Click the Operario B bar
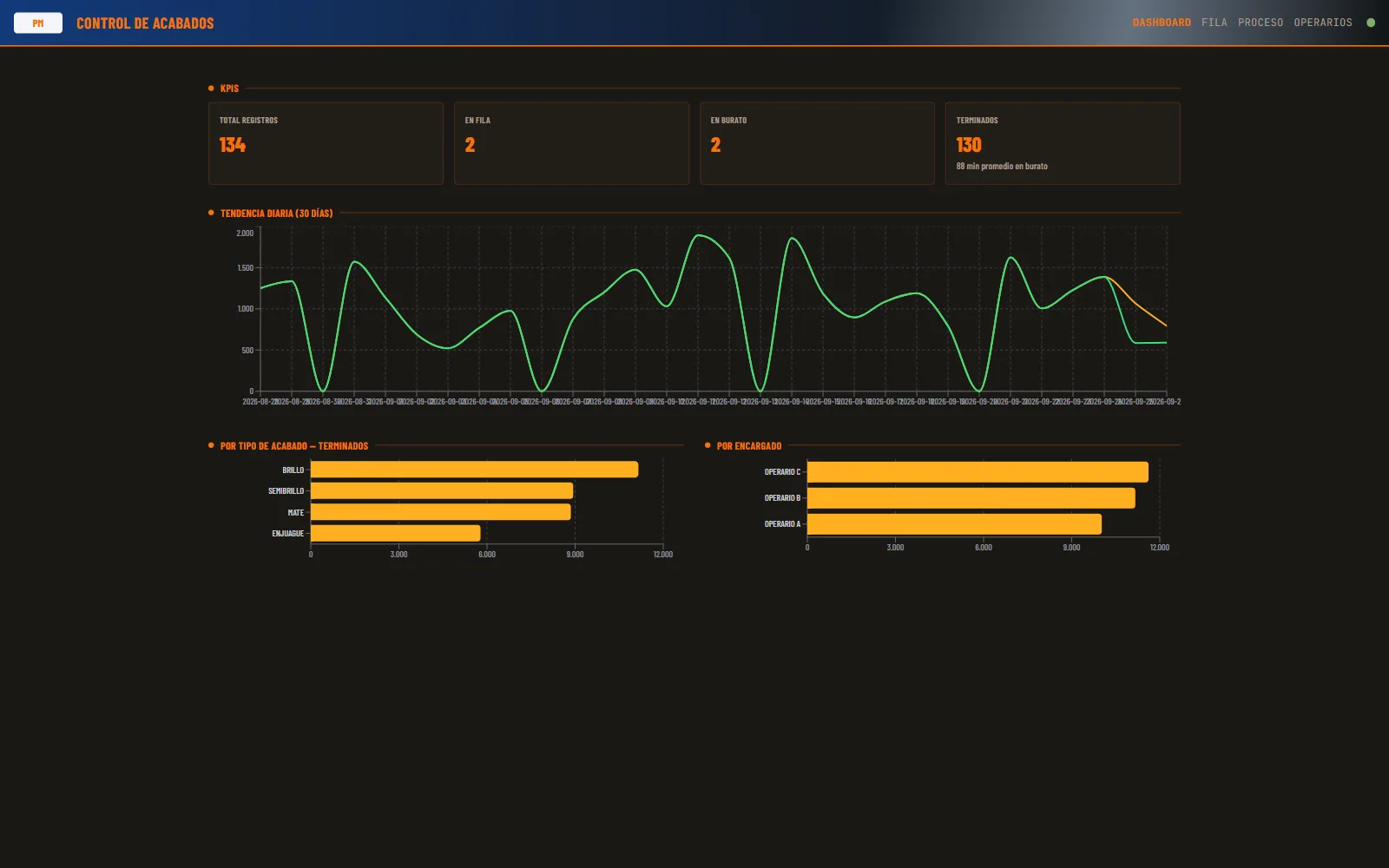This screenshot has width=1389, height=868. tap(971, 498)
